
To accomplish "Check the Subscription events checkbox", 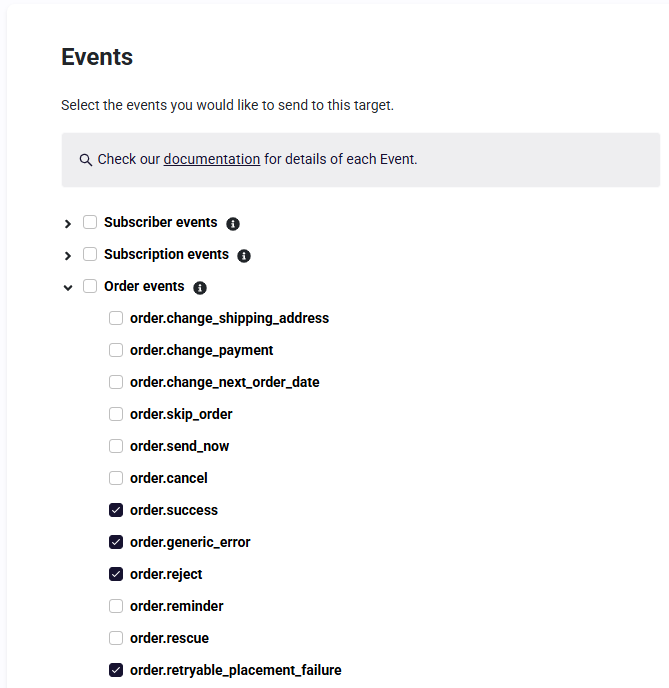I will 90,254.
